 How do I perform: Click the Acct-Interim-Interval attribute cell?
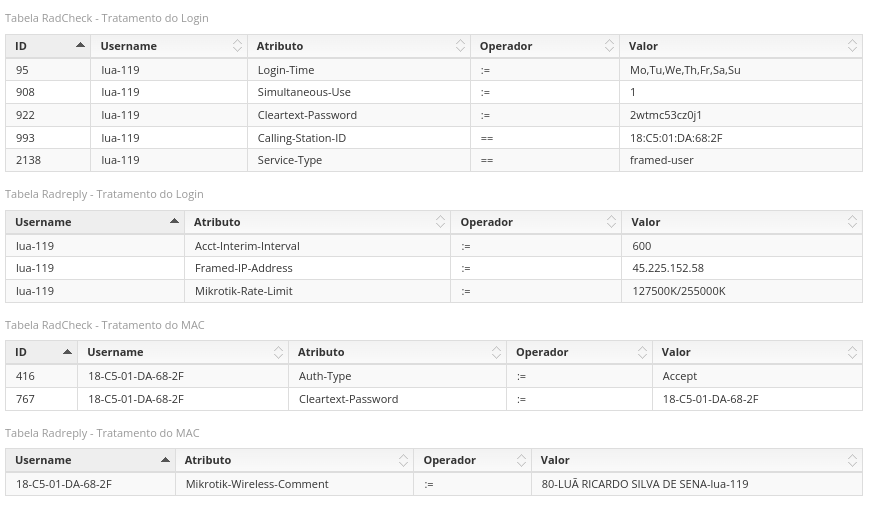point(317,246)
